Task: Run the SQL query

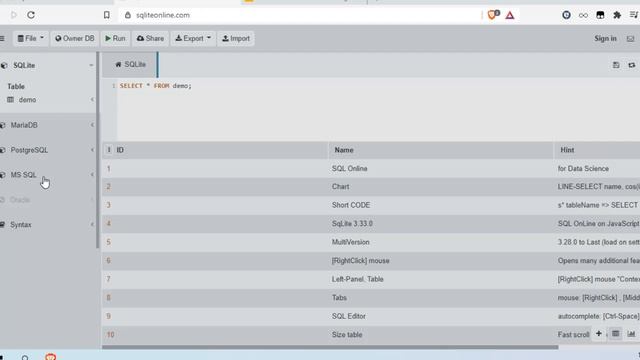Action: (x=116, y=38)
